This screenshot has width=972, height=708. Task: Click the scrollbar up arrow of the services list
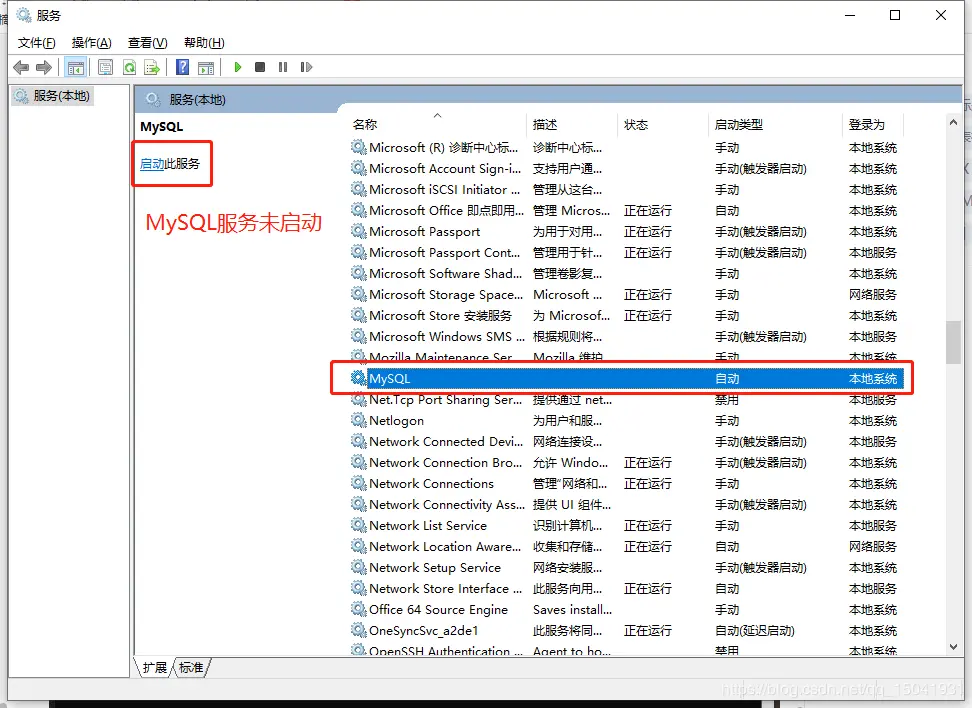coord(953,123)
